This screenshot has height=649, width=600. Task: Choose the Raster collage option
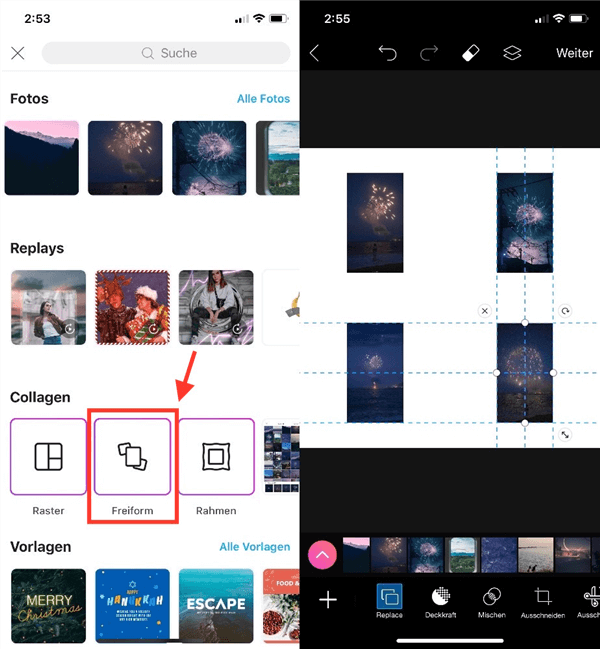(48, 457)
